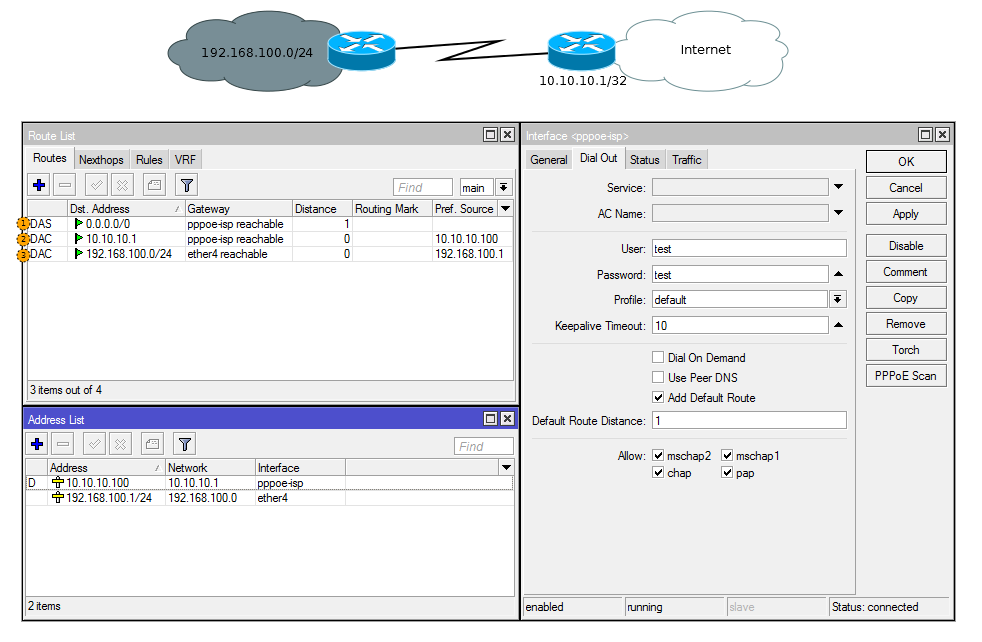Click the Remove button
This screenshot has width=982, height=642.
pyautogui.click(x=906, y=324)
